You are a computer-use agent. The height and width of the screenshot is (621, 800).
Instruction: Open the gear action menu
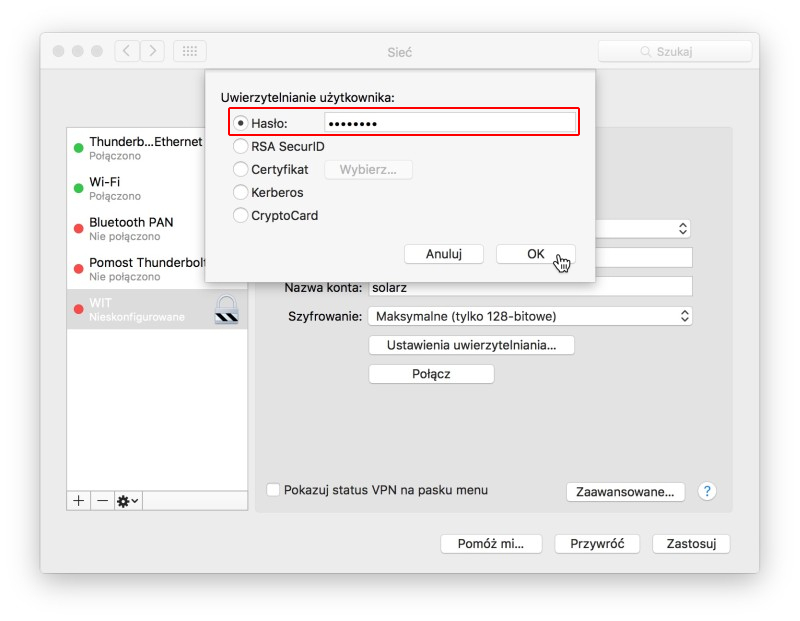pos(128,500)
